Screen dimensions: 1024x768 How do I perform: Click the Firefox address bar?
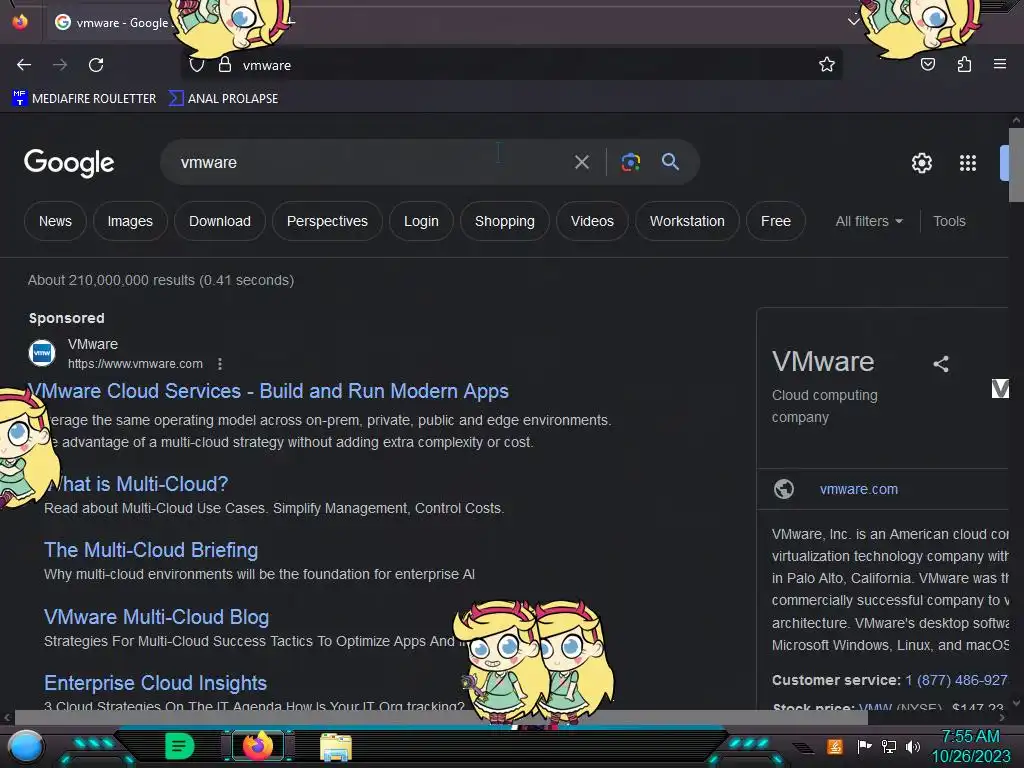(512, 65)
